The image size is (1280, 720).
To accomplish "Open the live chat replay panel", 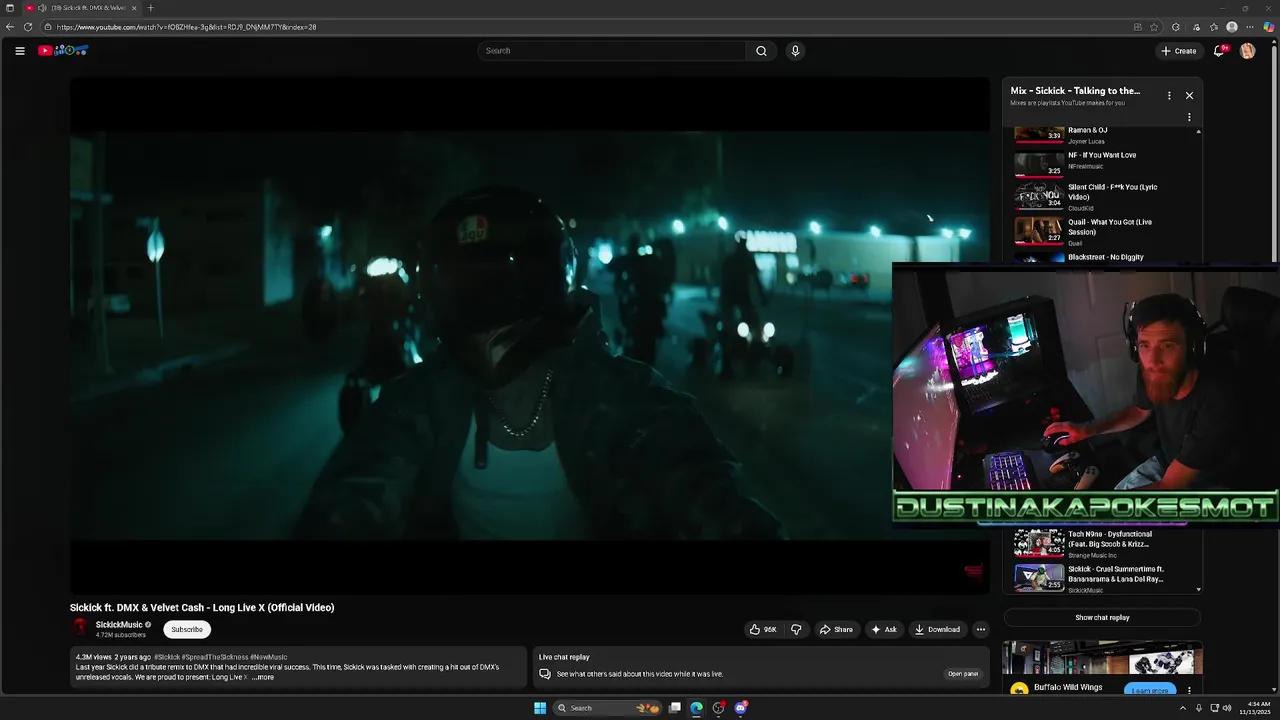I will [x=963, y=674].
